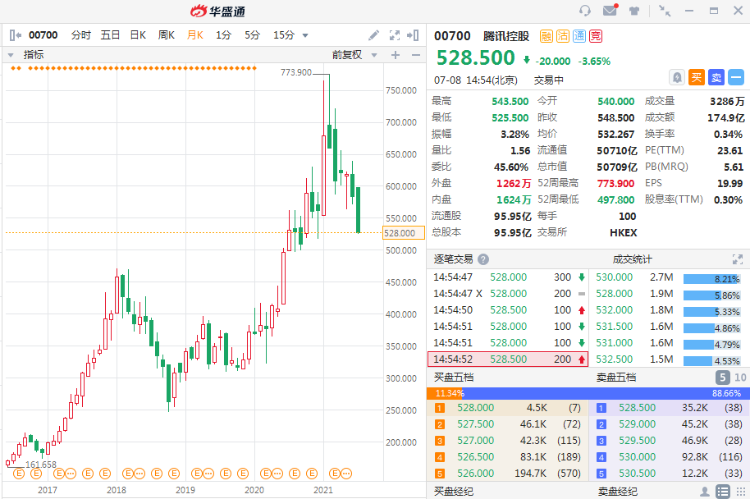Click the 528.000 price axis label
Viewport: 750px width, 499px height.
[x=404, y=233]
